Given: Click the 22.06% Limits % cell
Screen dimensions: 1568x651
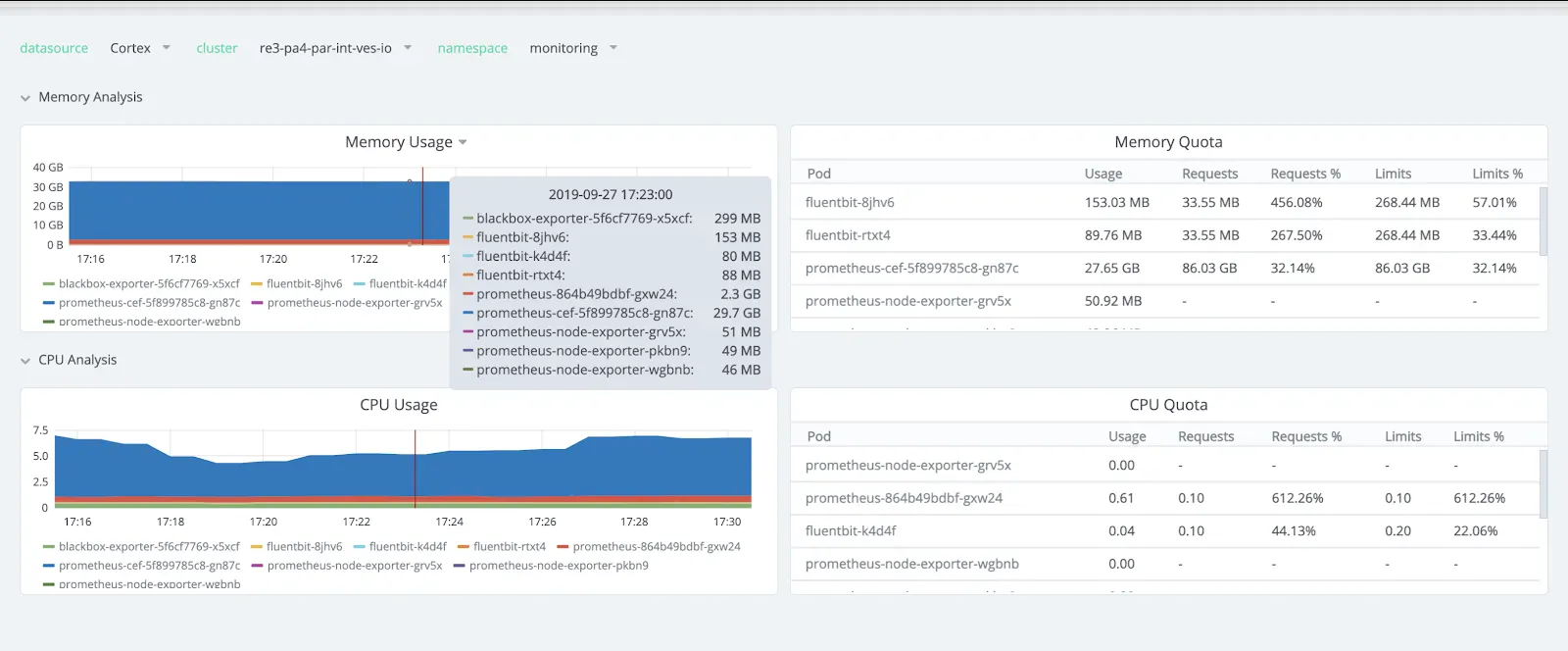Looking at the screenshot, I should pyautogui.click(x=1476, y=531).
